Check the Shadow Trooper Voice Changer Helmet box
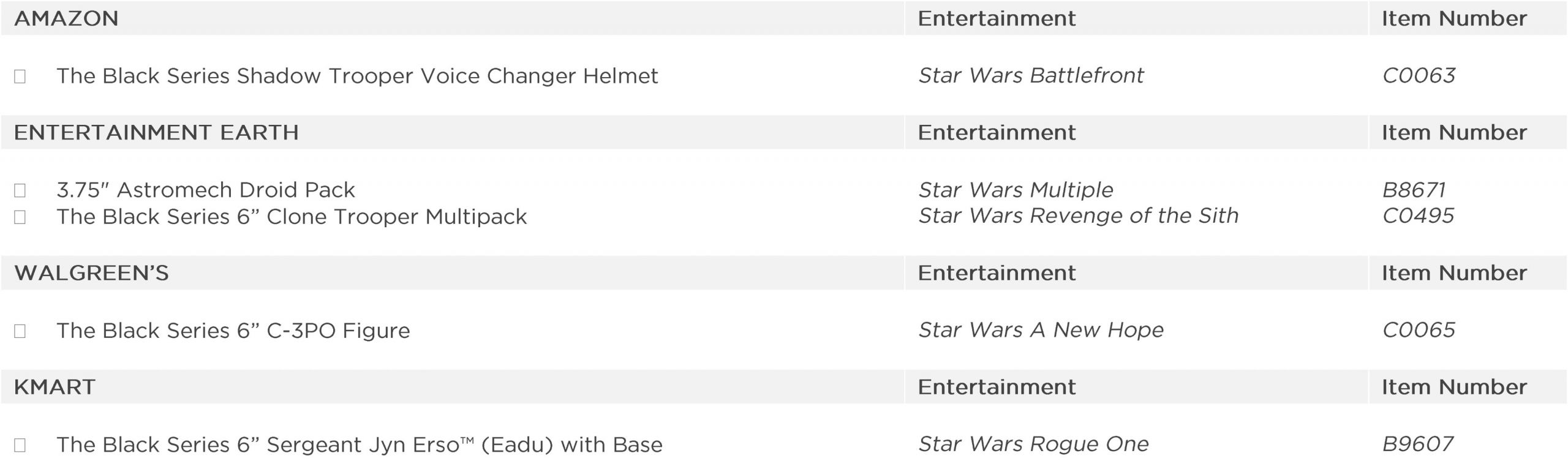The image size is (1568, 464). [20, 77]
